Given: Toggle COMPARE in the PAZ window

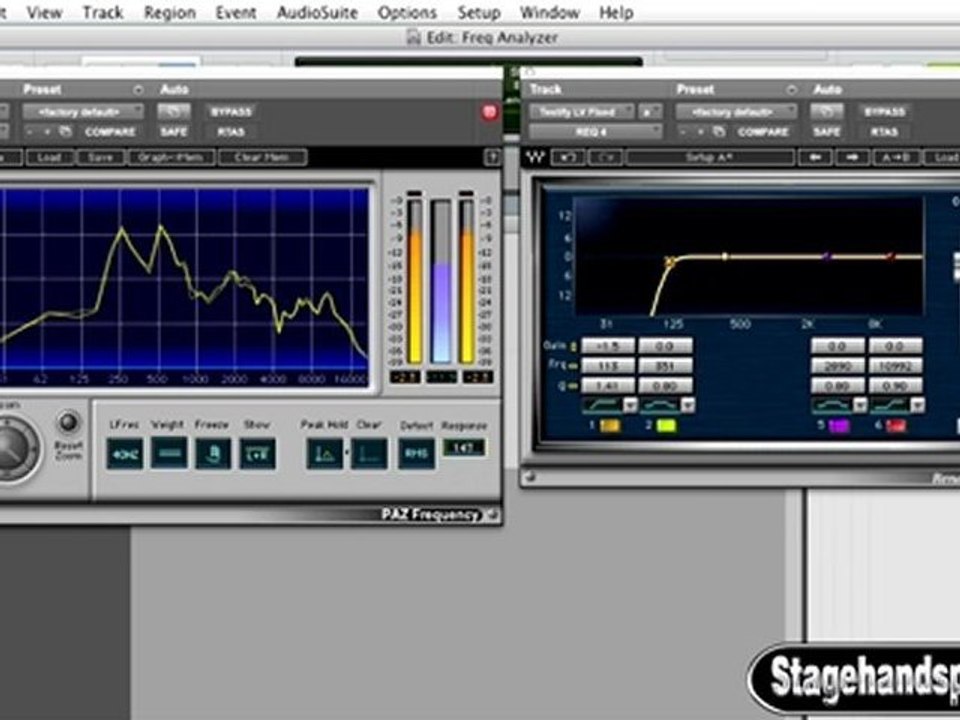Looking at the screenshot, I should (x=110, y=132).
